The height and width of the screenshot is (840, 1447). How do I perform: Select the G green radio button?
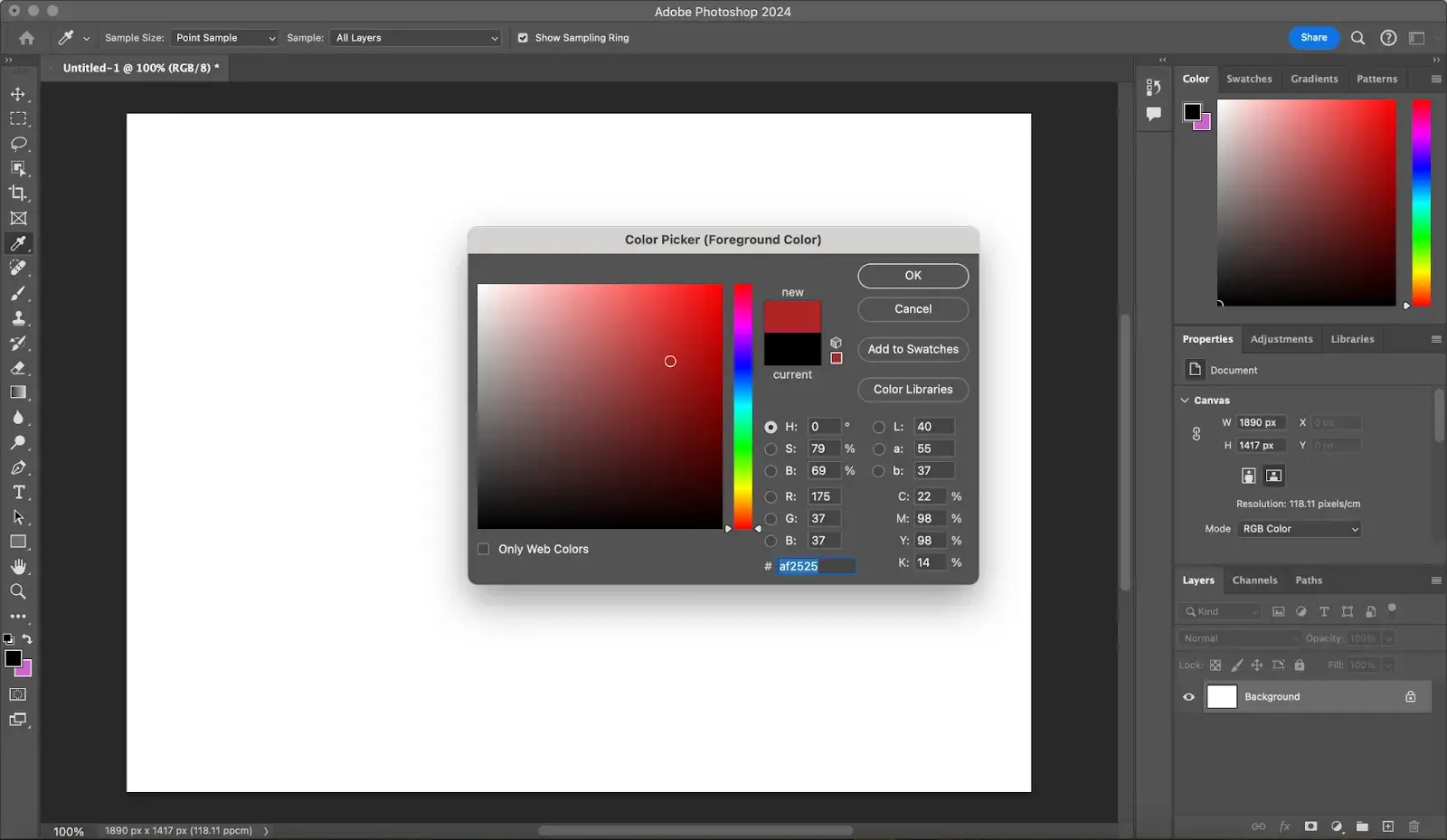click(771, 519)
